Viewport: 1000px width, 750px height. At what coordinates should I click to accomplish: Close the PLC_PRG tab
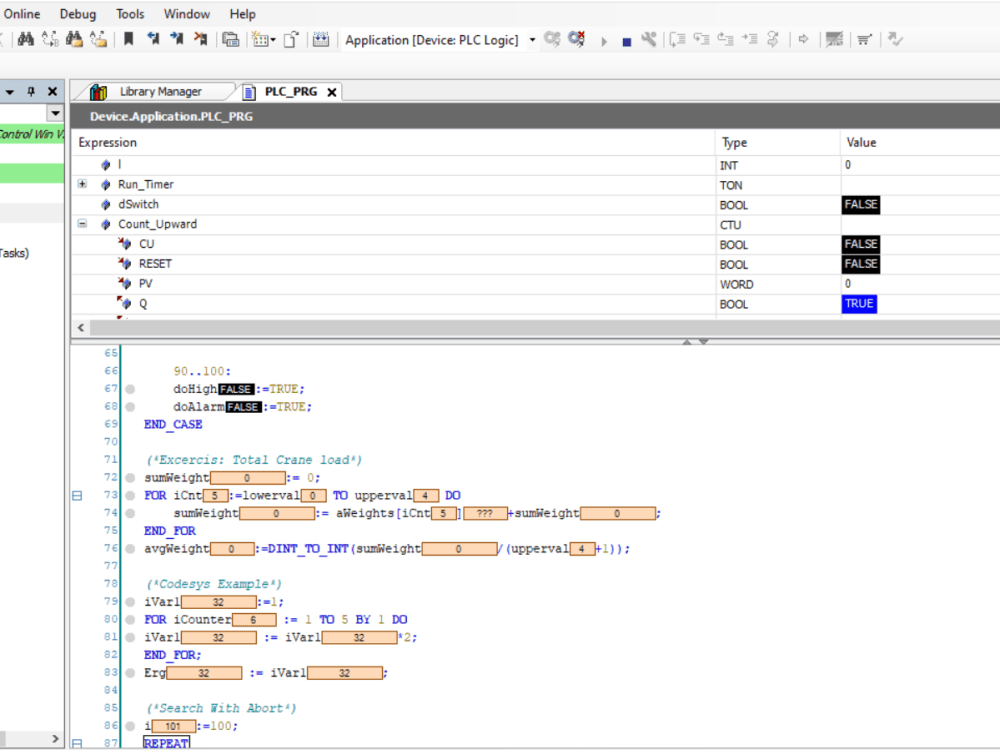click(331, 92)
